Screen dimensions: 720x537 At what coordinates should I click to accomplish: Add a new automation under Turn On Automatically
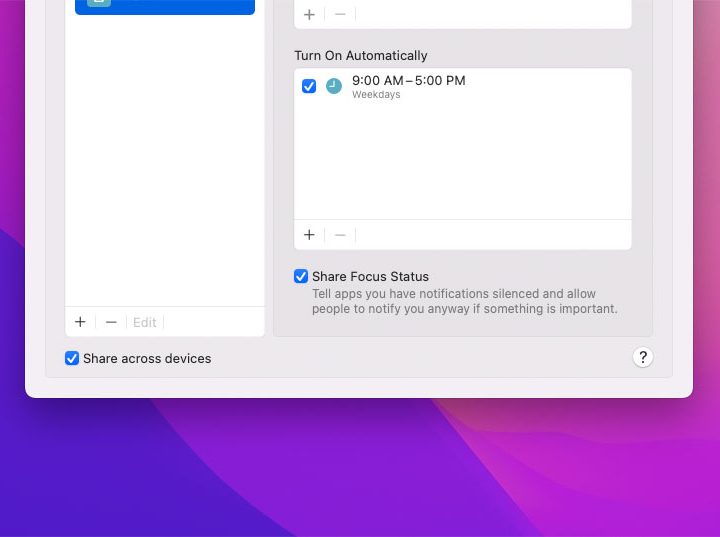point(309,235)
